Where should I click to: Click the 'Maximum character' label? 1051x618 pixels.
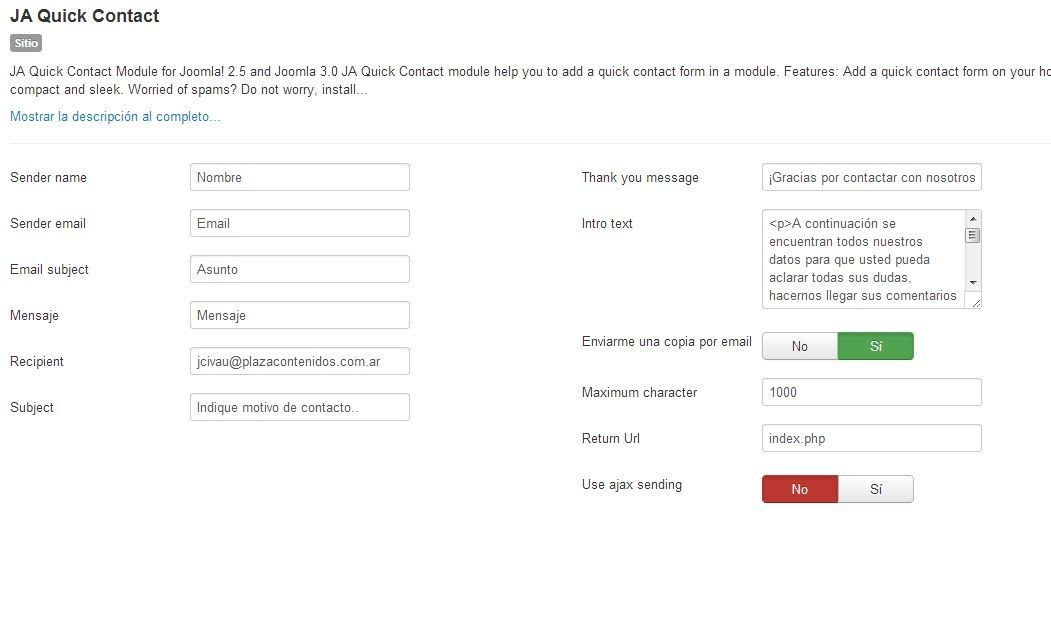[639, 393]
